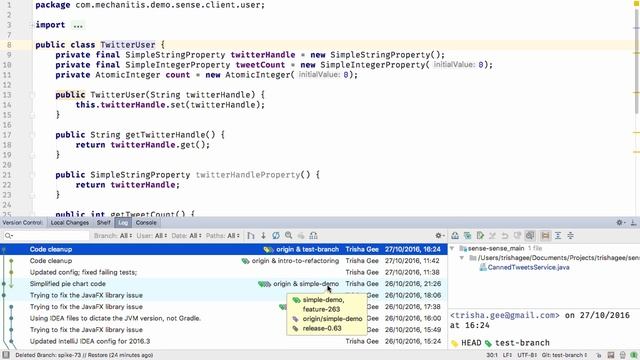The width and height of the screenshot is (640, 360).
Task: Click the green circular status bar icon
Action: [x=634, y=355]
